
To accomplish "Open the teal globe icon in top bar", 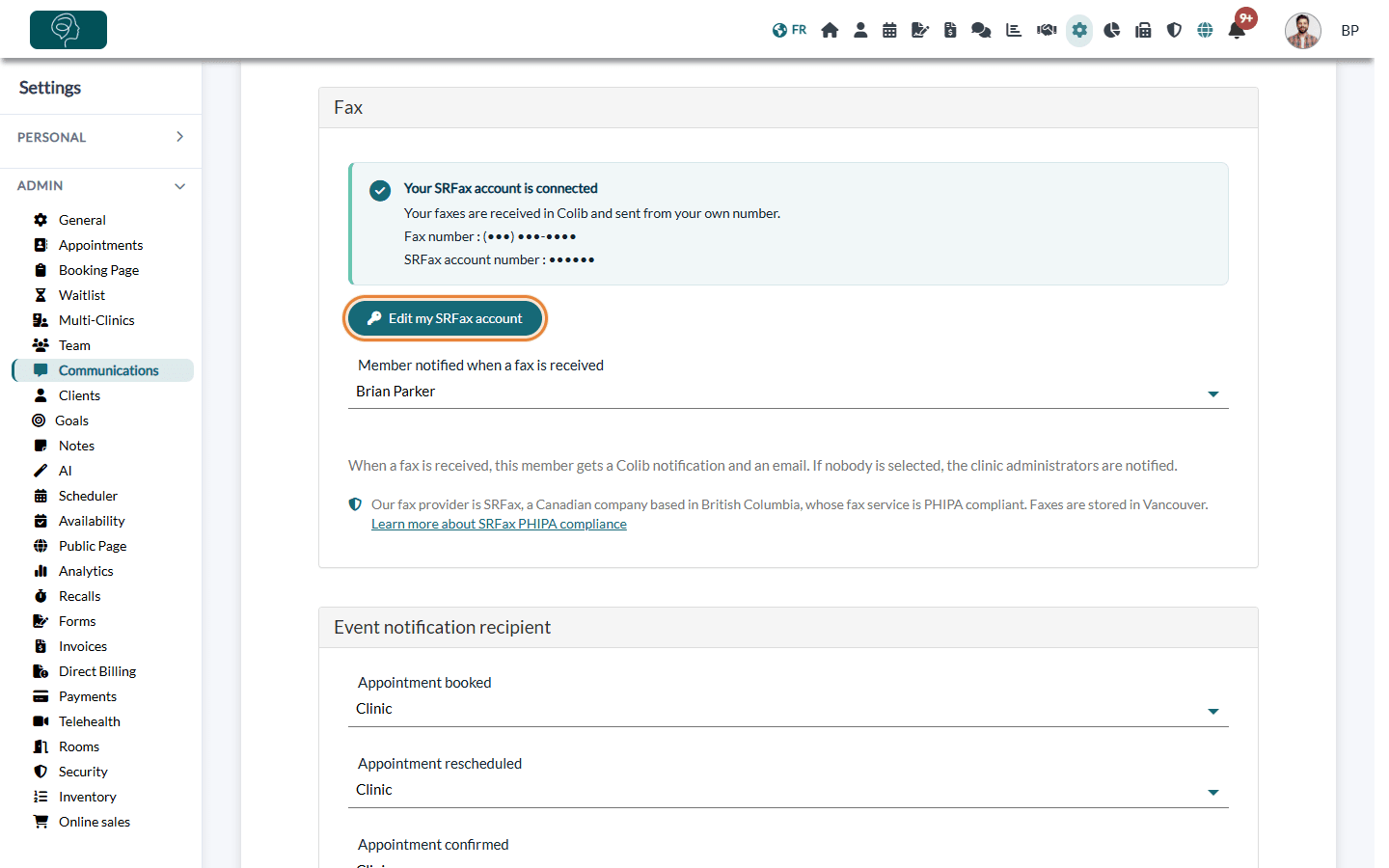I will (1205, 30).
